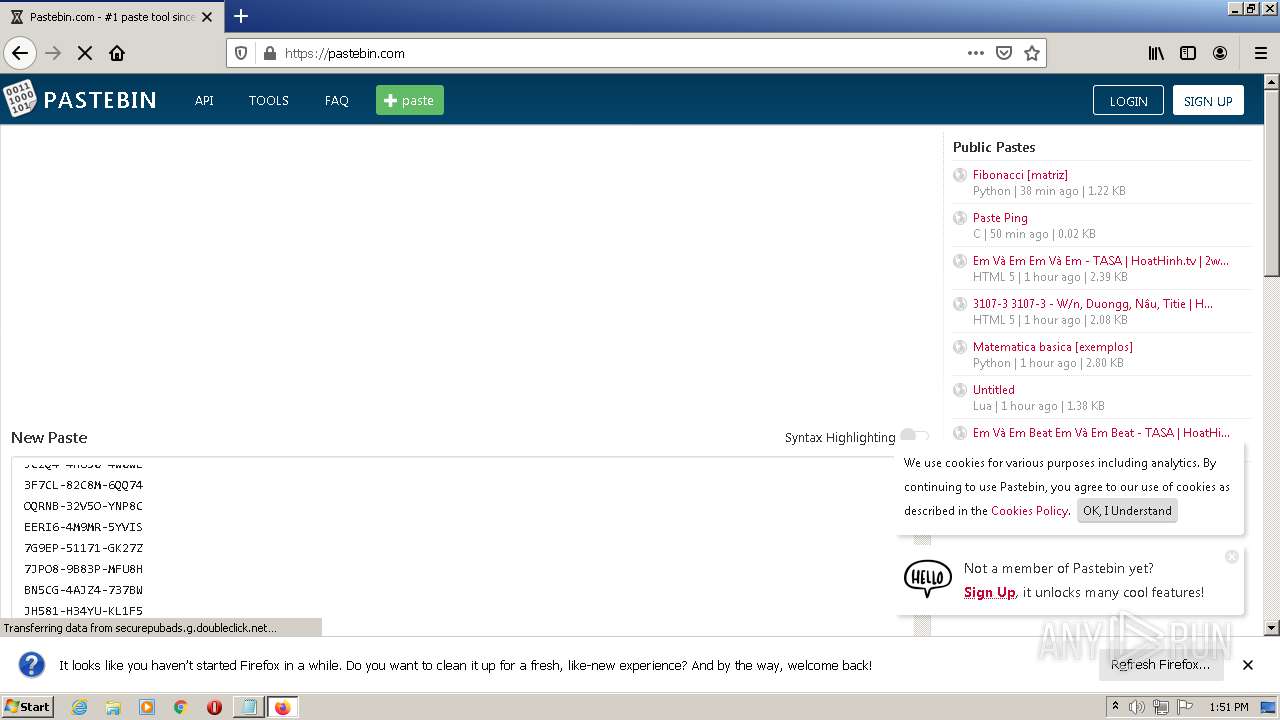The width and height of the screenshot is (1280, 720).
Task: Open Firefox account profile icon
Action: click(x=1220, y=53)
